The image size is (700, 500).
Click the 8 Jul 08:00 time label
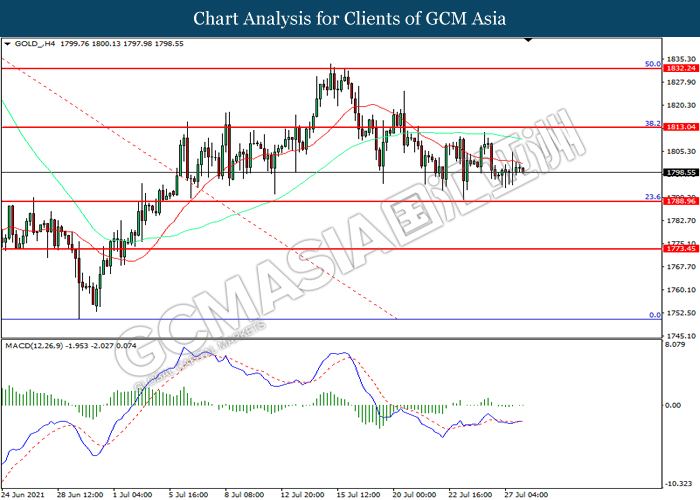point(244,495)
